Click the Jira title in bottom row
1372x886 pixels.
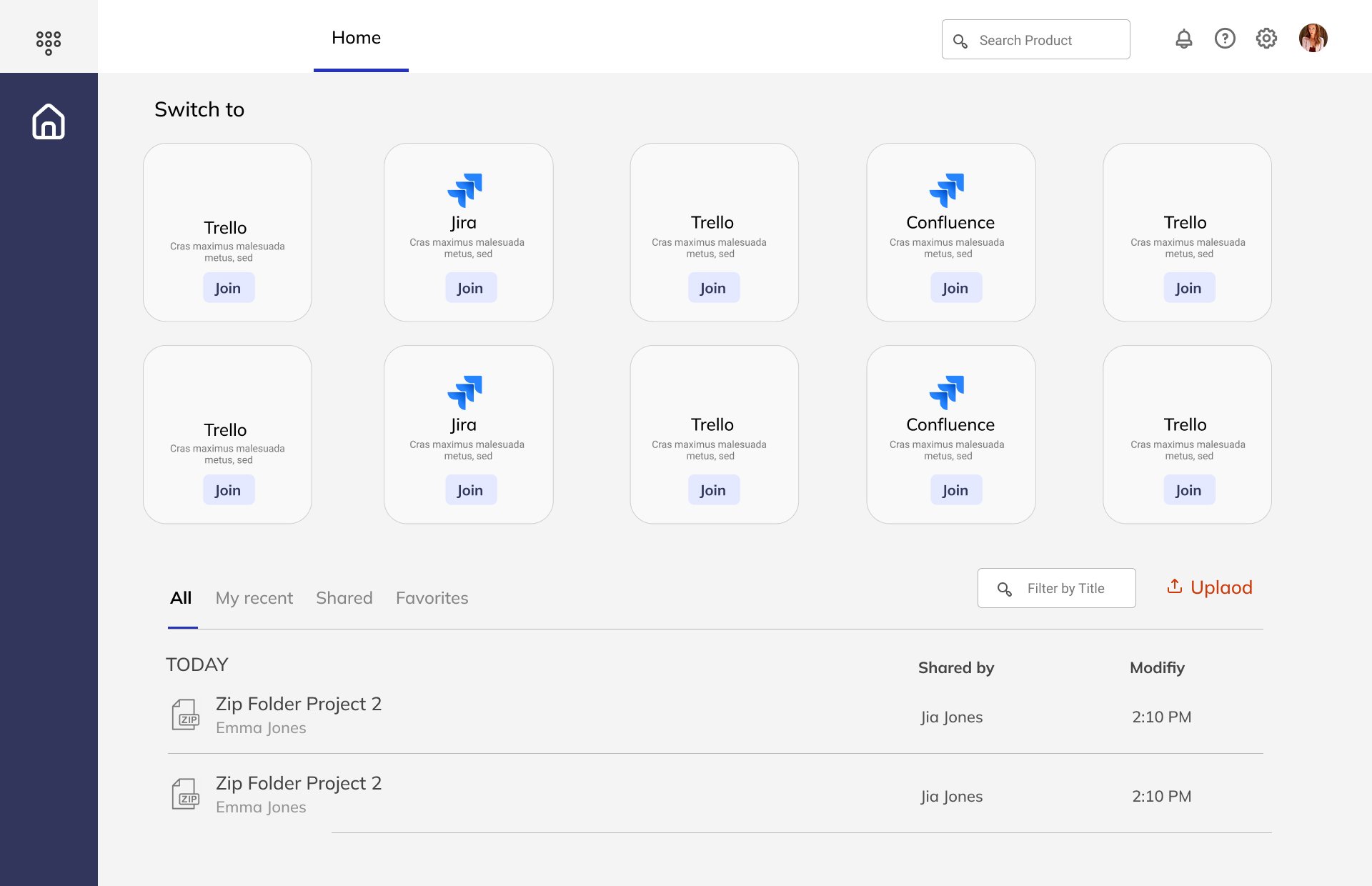click(x=464, y=424)
